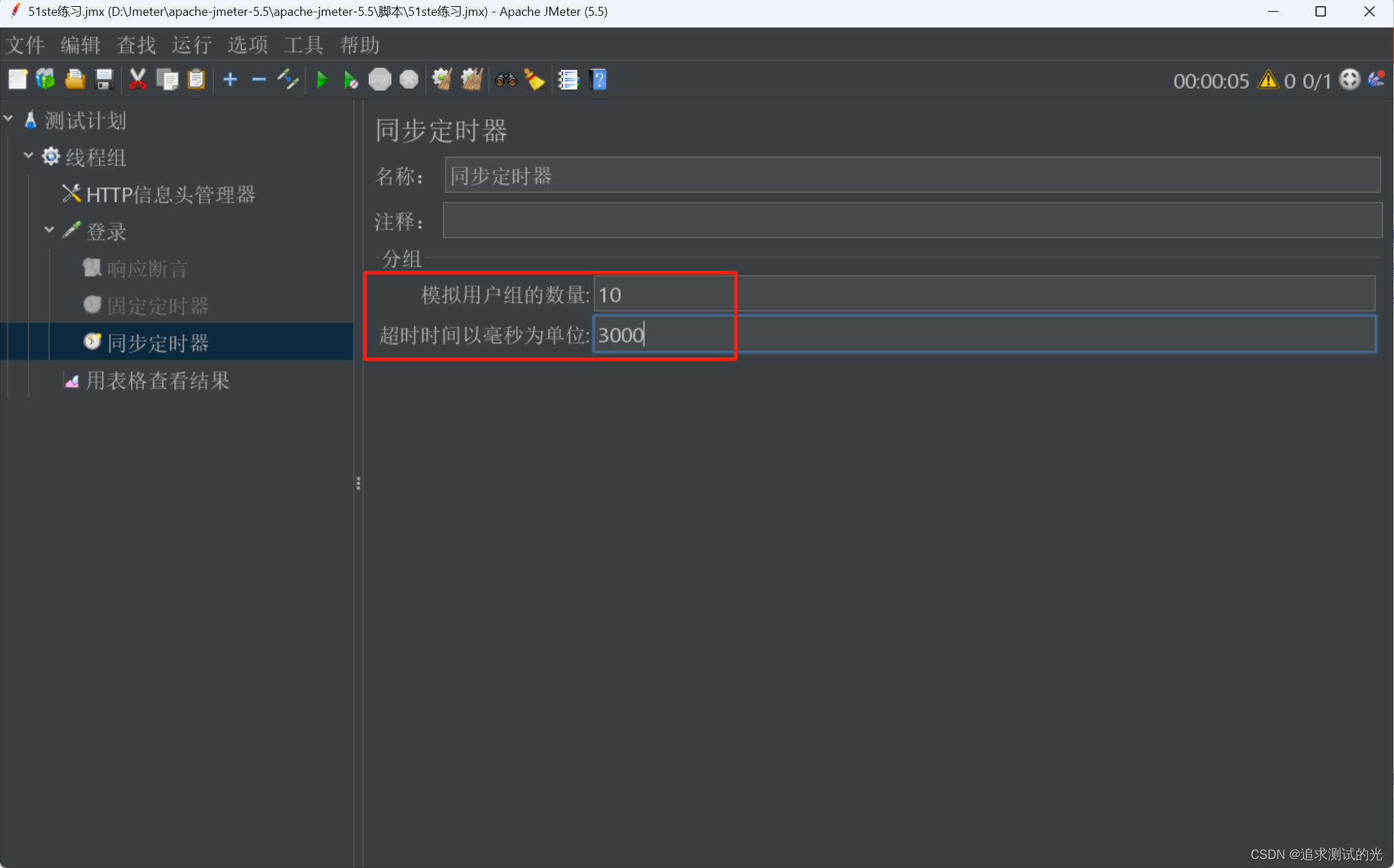Click the New test plan toolbar icon
The height and width of the screenshot is (868, 1394).
(x=18, y=80)
